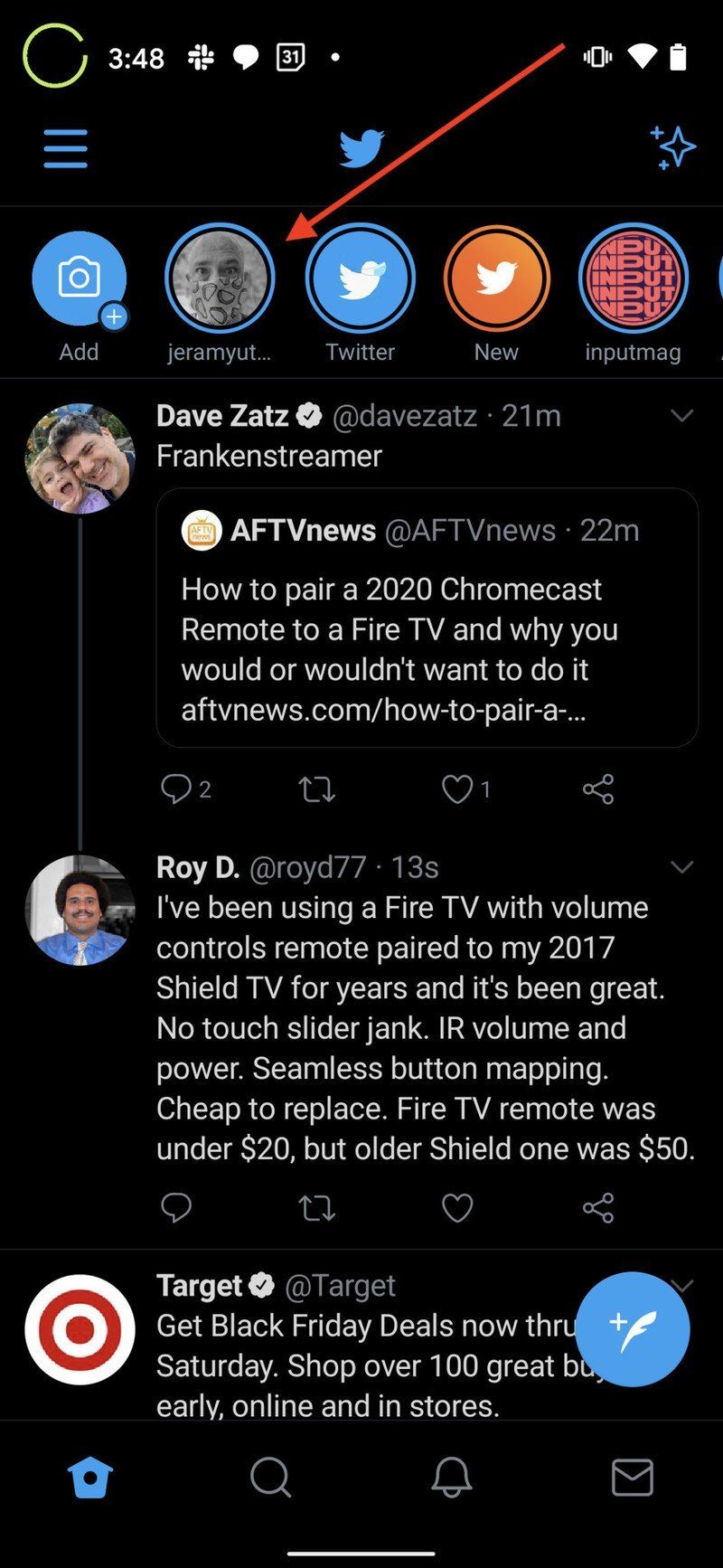
Task: Open the hamburger navigation menu
Action: (x=65, y=148)
